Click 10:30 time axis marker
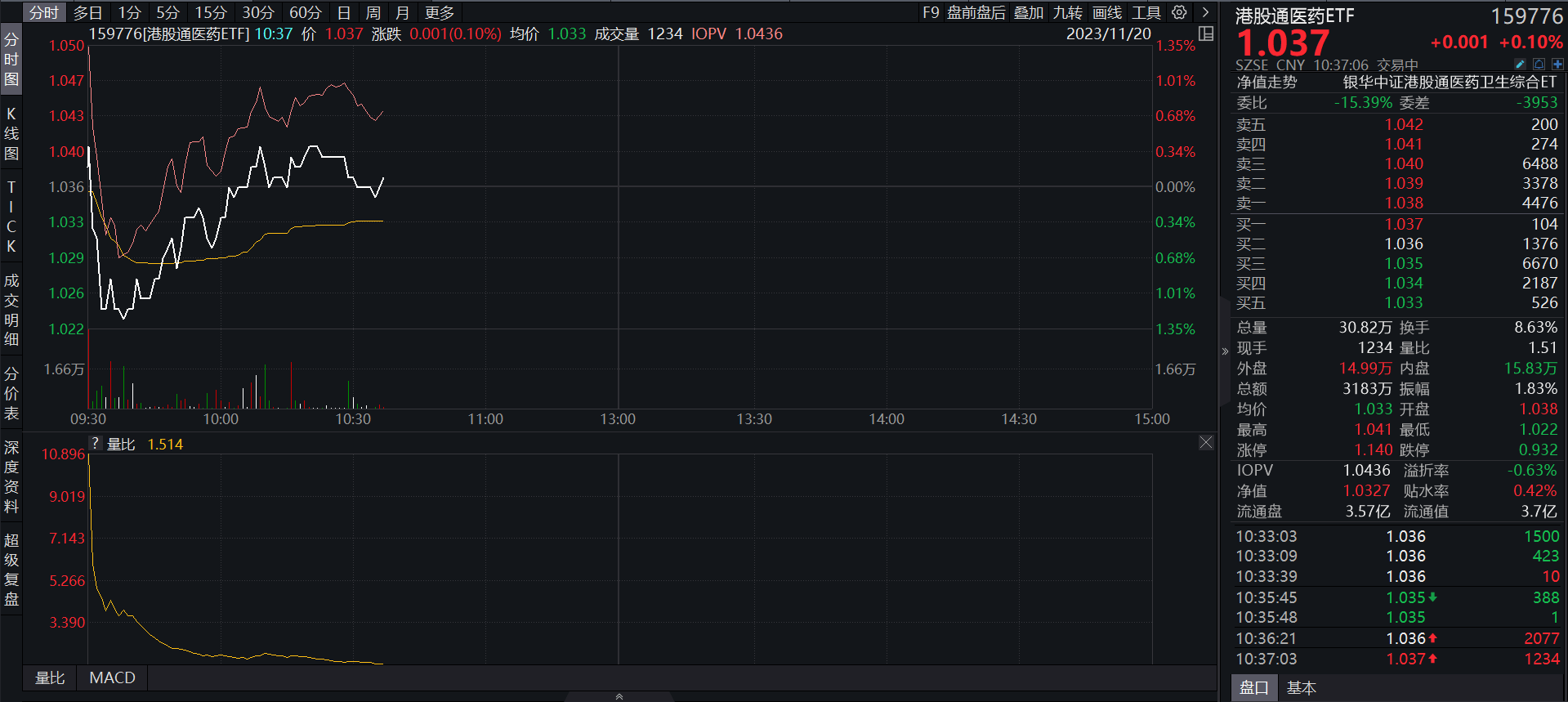This screenshot has width=1568, height=702. coord(353,419)
